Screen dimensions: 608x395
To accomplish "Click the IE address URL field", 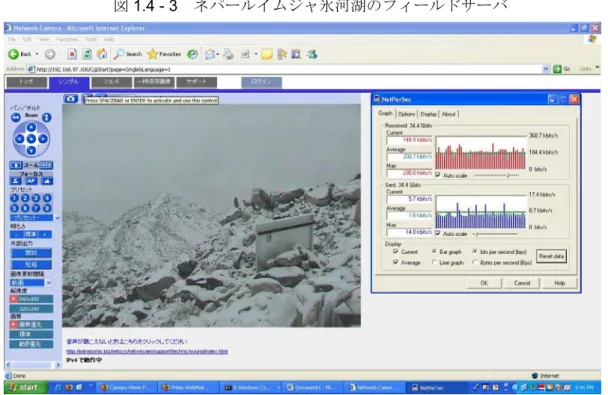I will [285, 69].
